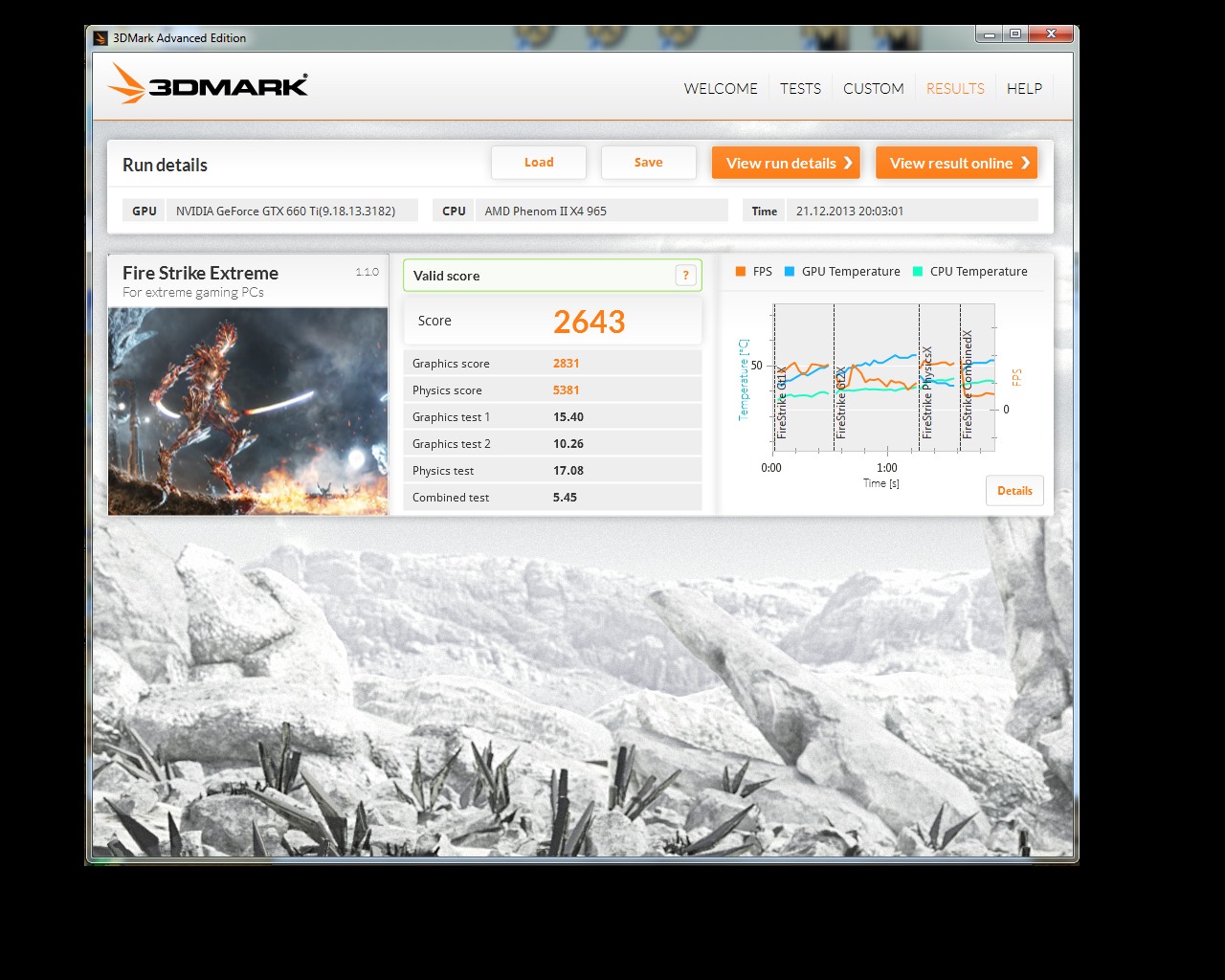Maximize the 3DMark window

pyautogui.click(x=1014, y=34)
